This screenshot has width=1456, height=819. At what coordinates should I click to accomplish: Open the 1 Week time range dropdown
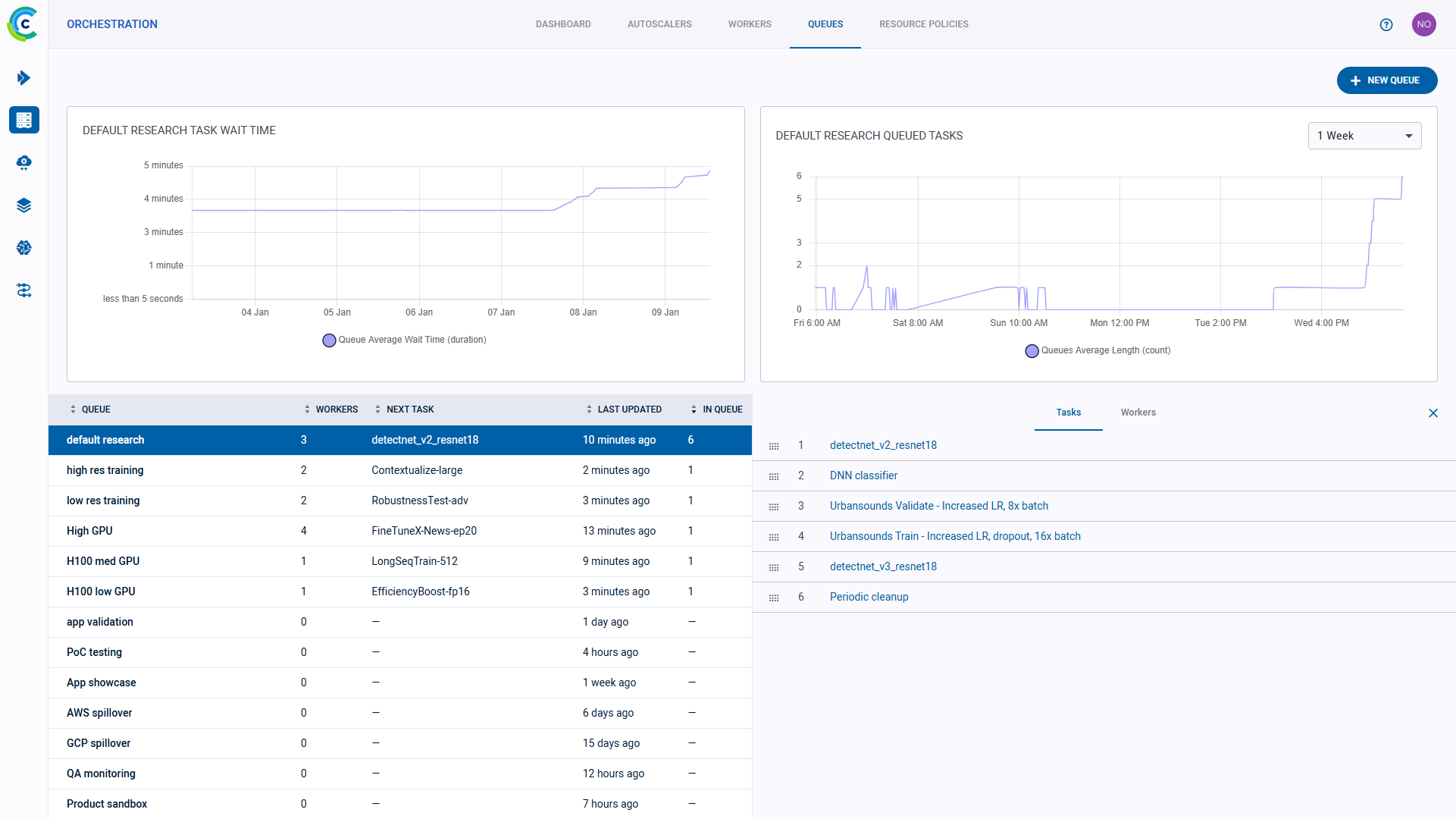pyautogui.click(x=1364, y=135)
